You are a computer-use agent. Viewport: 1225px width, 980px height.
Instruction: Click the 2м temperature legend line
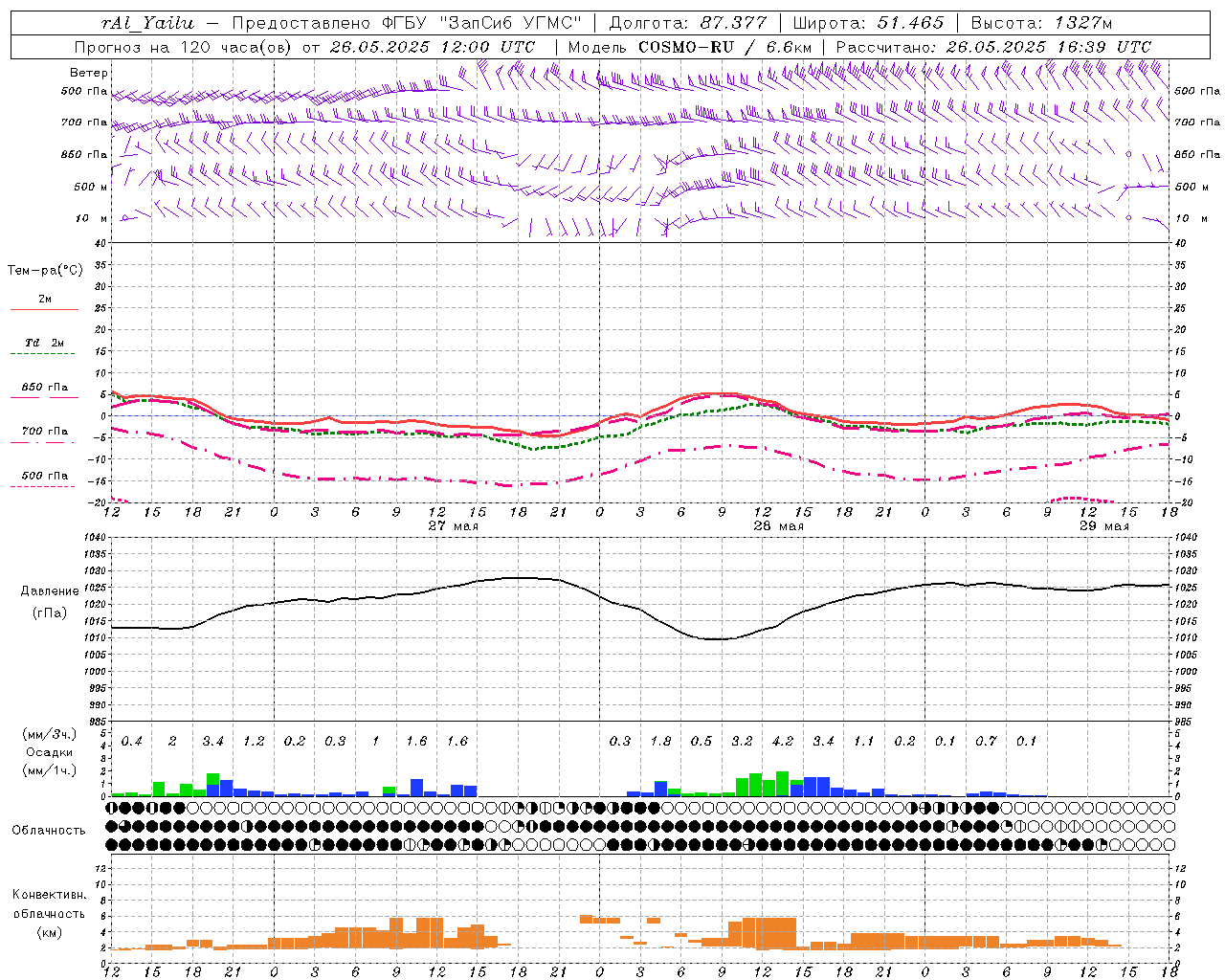(44, 309)
